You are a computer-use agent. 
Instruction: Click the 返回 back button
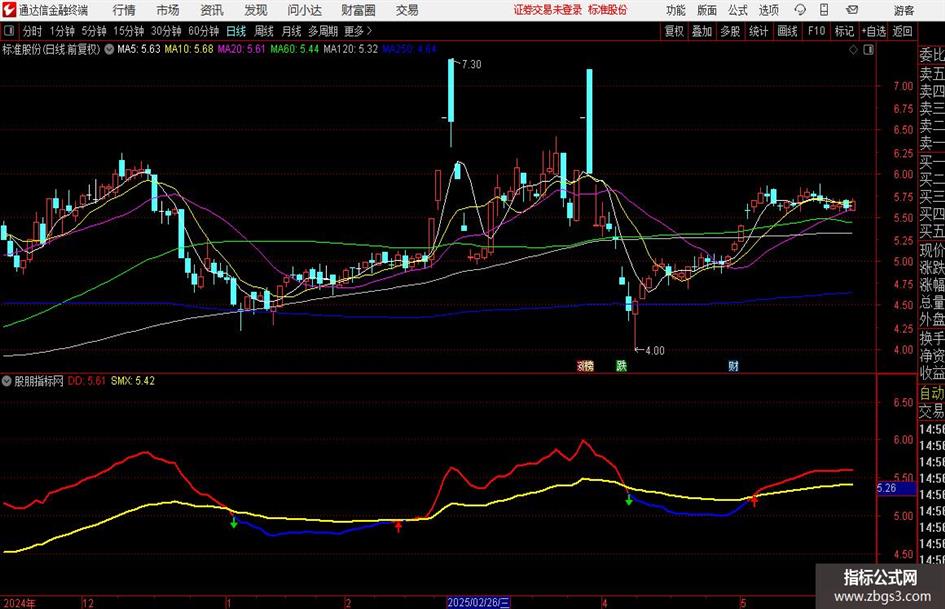(x=902, y=31)
